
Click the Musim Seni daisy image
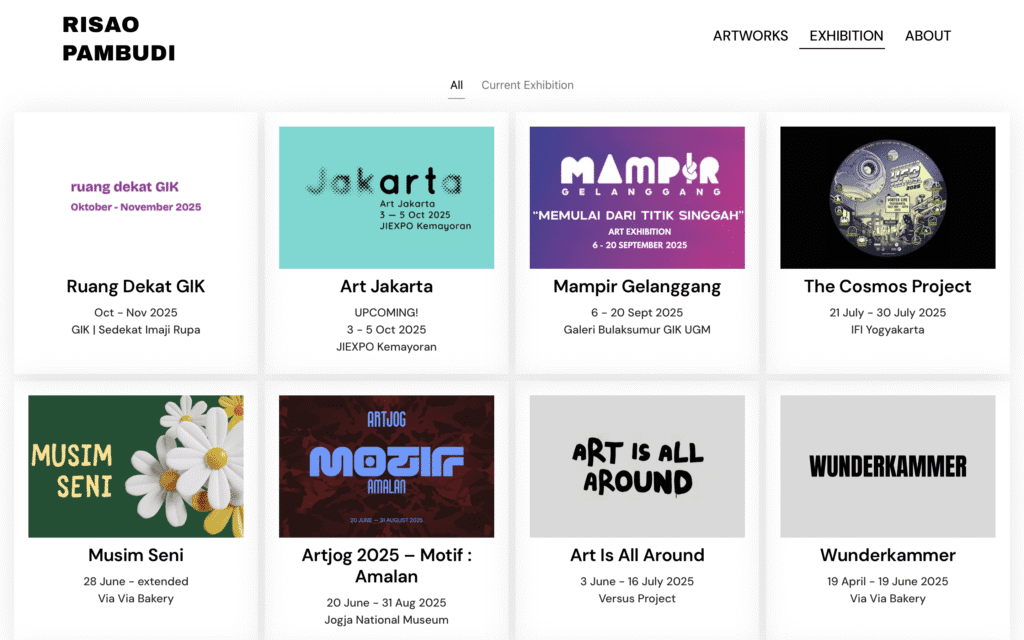click(x=136, y=466)
